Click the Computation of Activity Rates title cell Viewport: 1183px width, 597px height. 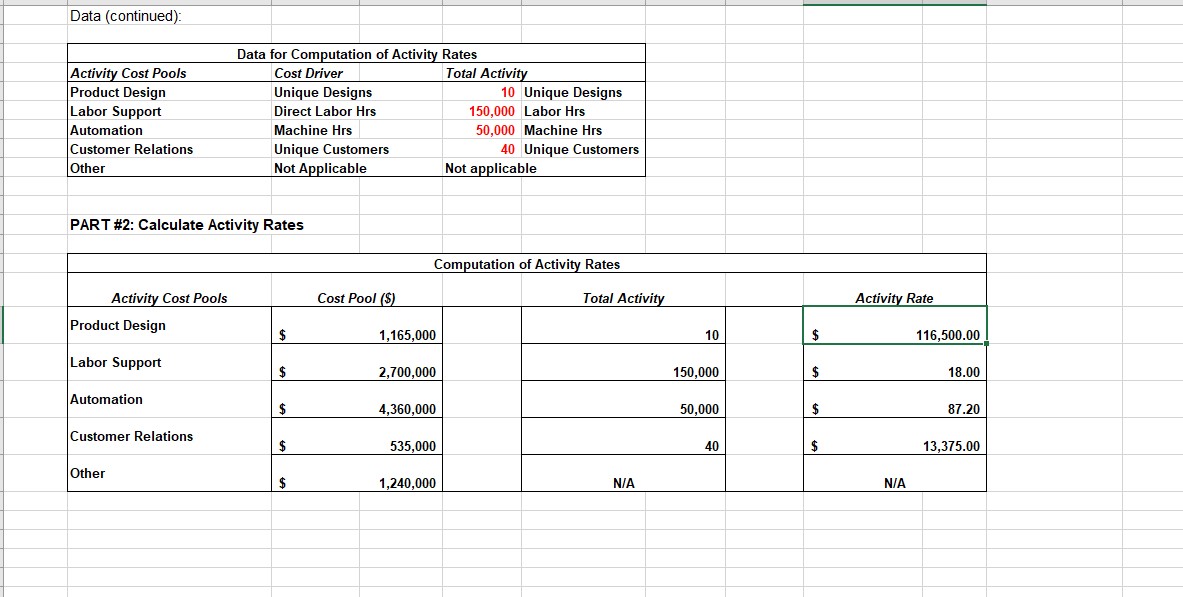coord(525,264)
